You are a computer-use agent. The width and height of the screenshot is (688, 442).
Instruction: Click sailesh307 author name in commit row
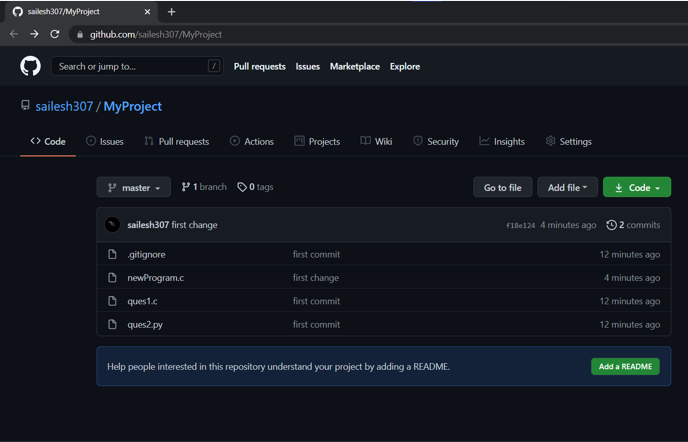point(148,225)
